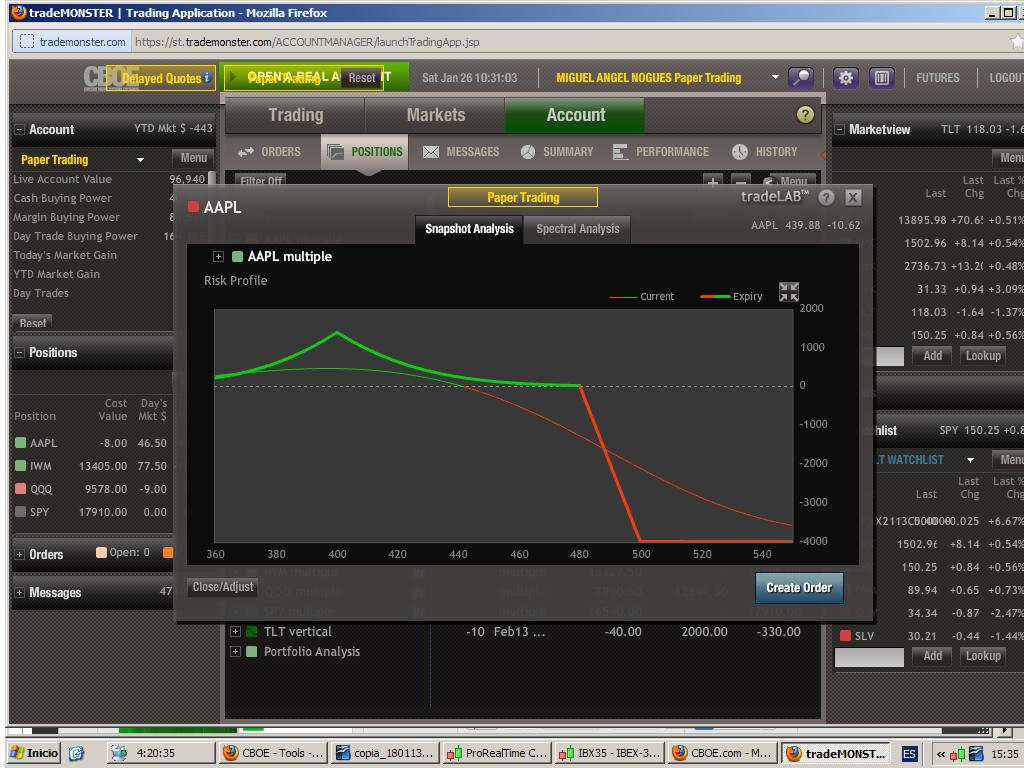This screenshot has width=1024, height=768.
Task: Expand the TLT vertical row
Action: click(235, 632)
